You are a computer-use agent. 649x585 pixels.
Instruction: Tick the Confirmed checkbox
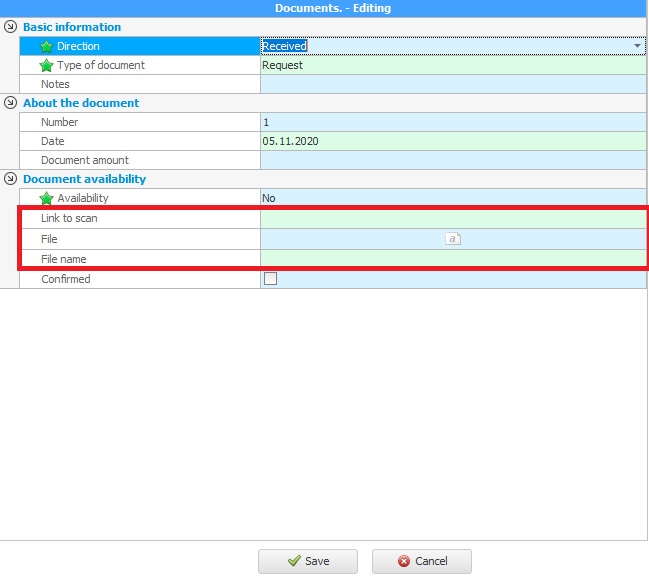coord(270,279)
